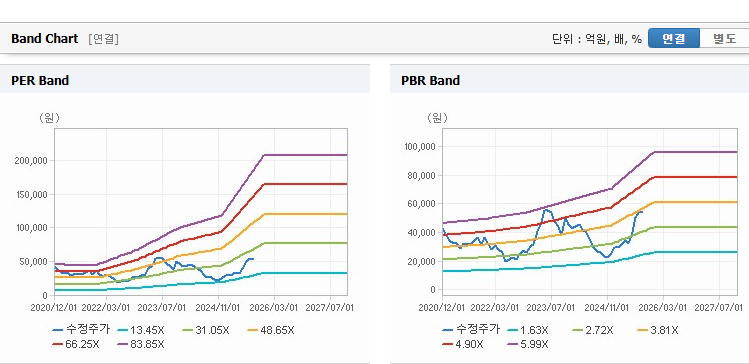This screenshot has width=749, height=364.
Task: Click the 150,000 axis label in PER chart
Action: [31, 194]
